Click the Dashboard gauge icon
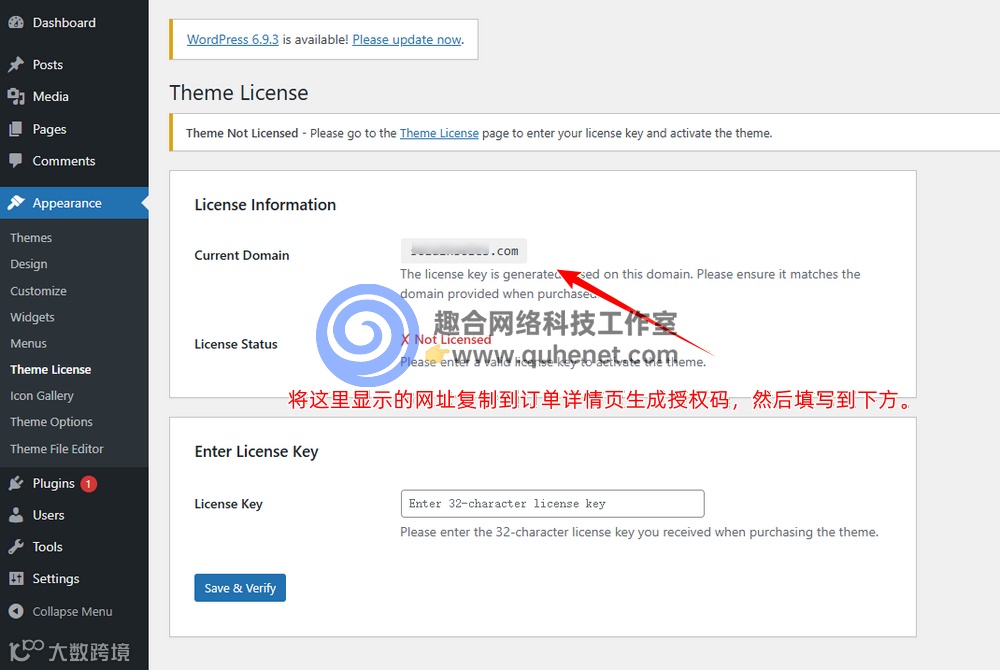 [16, 22]
